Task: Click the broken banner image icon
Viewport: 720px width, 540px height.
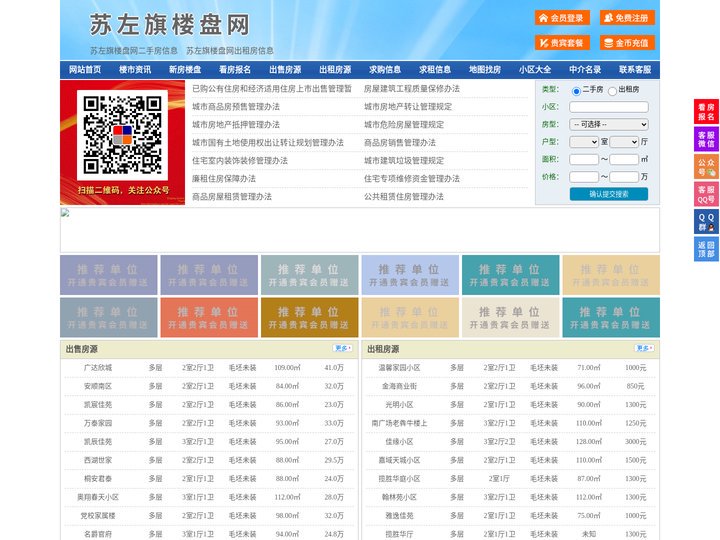Action: coord(65,213)
